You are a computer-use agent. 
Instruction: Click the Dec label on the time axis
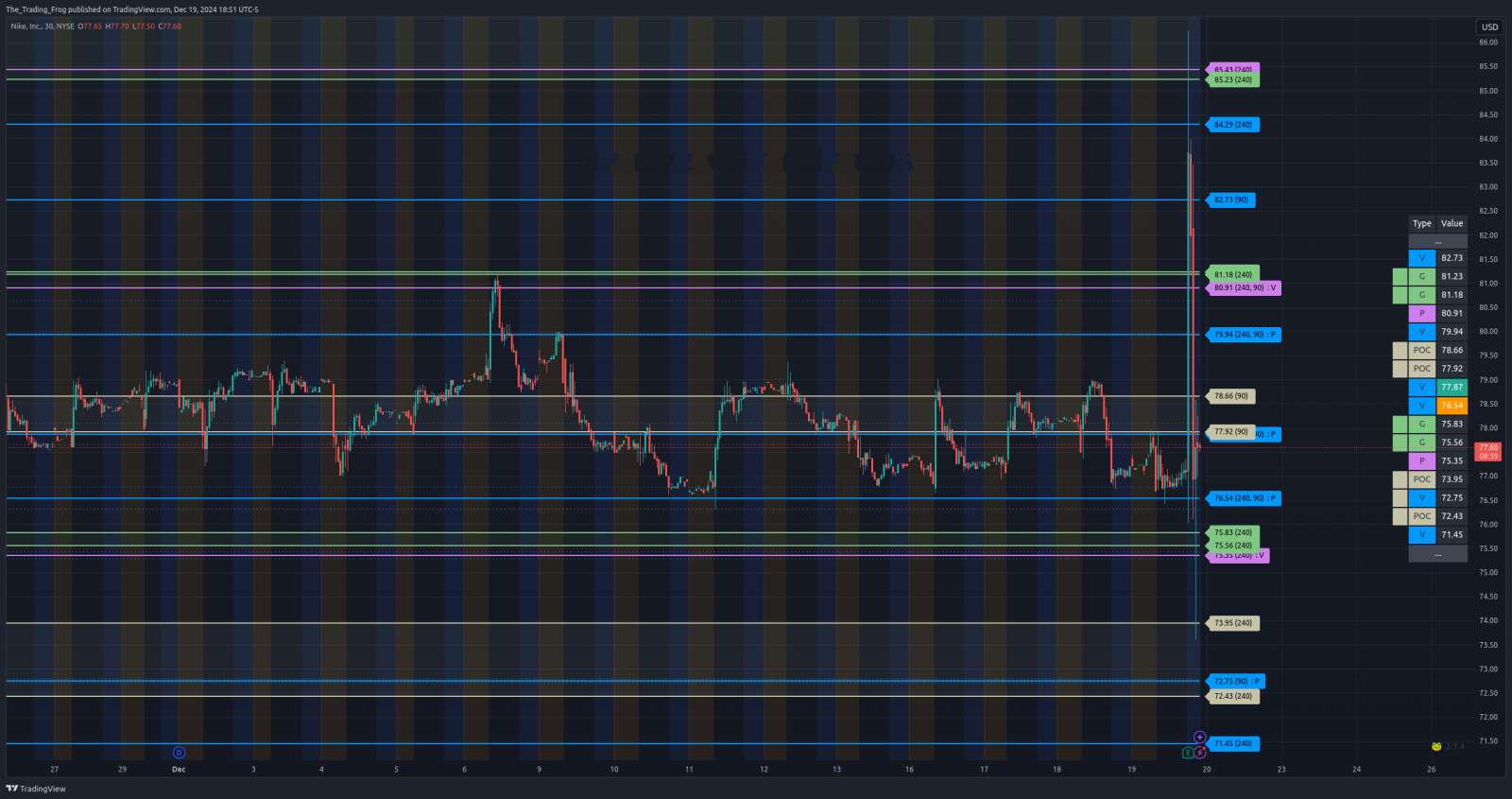pyautogui.click(x=179, y=770)
